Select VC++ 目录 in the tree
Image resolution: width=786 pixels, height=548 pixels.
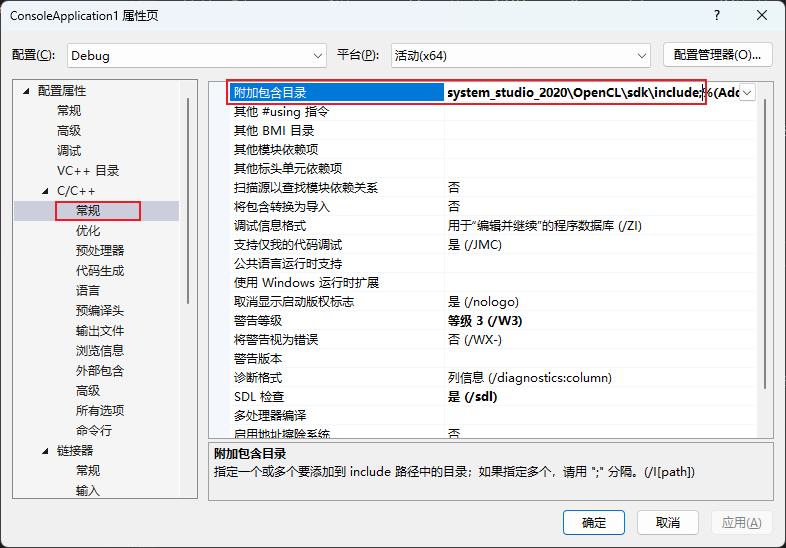[x=88, y=171]
